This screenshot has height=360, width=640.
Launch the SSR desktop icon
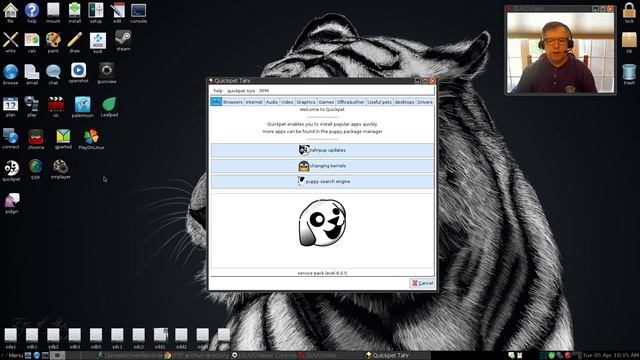(36, 169)
